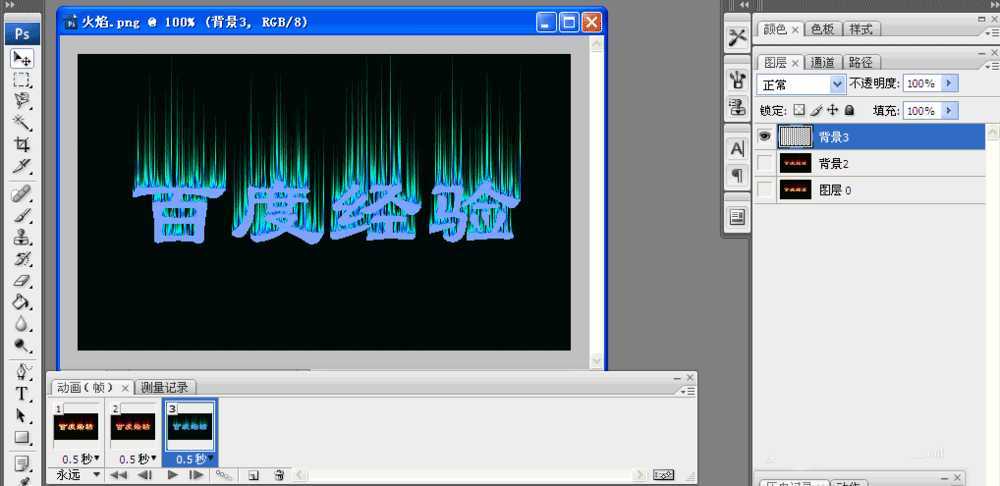Screen dimensions: 1000x486
Task: Pick the Magic Wand tool
Action: pyautogui.click(x=22, y=122)
